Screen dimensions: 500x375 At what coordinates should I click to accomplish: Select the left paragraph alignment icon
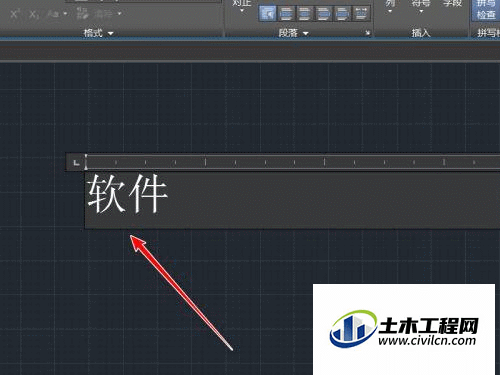[286, 13]
